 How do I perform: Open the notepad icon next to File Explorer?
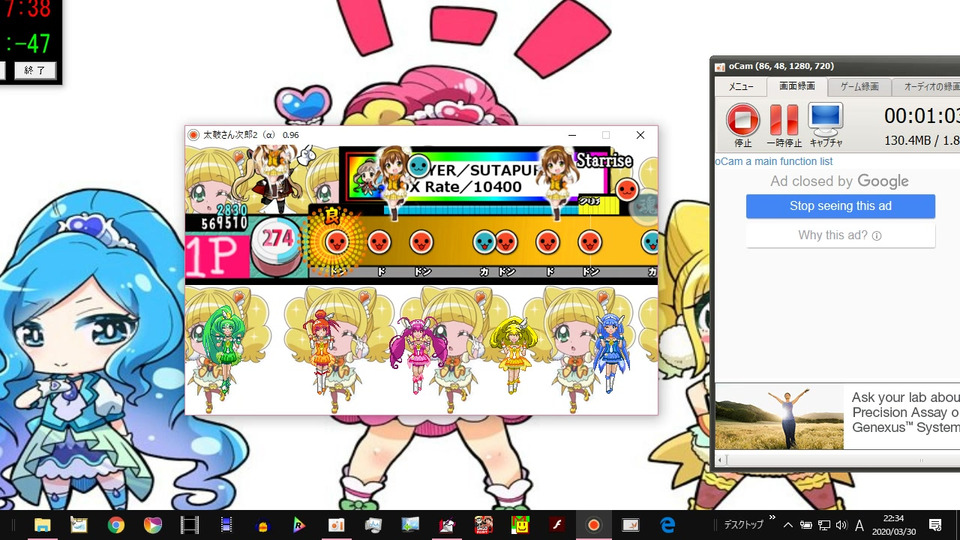[79, 525]
